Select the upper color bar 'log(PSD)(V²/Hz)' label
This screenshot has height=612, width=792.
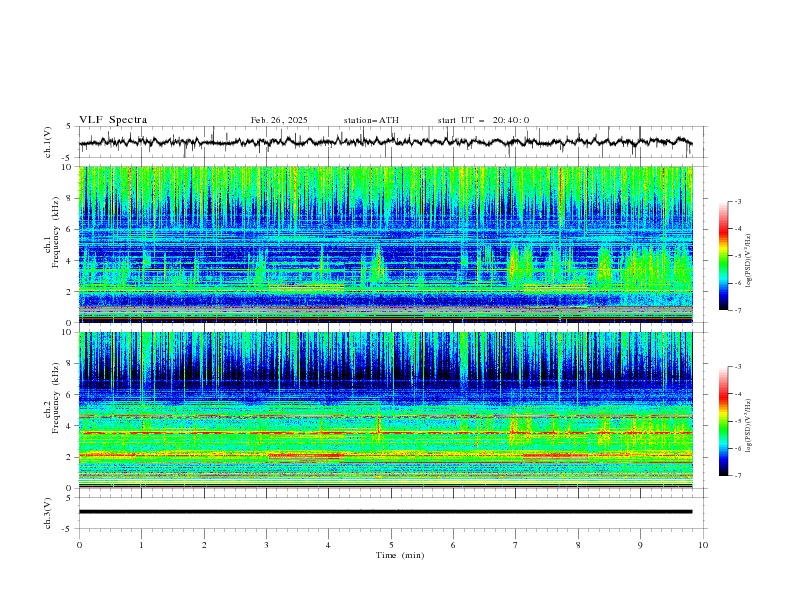tap(749, 261)
